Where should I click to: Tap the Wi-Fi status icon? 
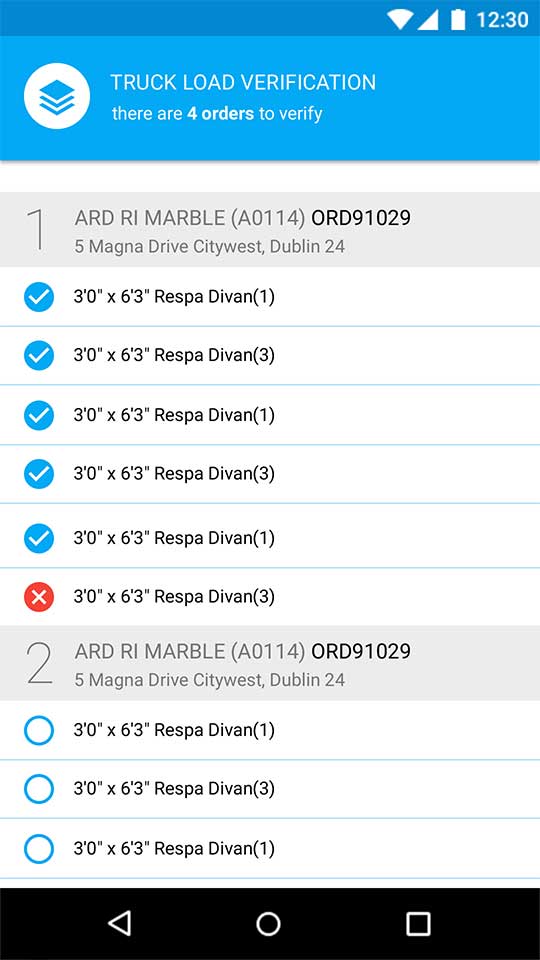pyautogui.click(x=399, y=20)
